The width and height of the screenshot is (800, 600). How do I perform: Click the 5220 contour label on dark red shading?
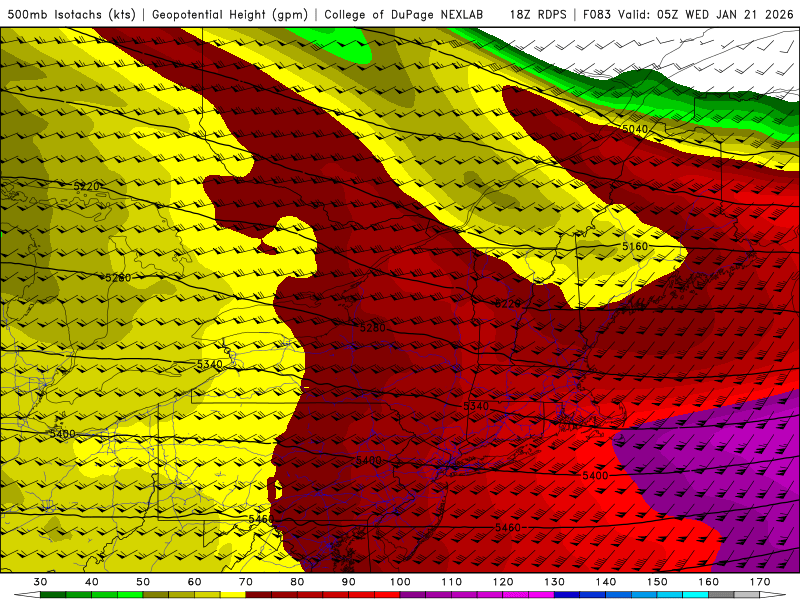point(508,304)
